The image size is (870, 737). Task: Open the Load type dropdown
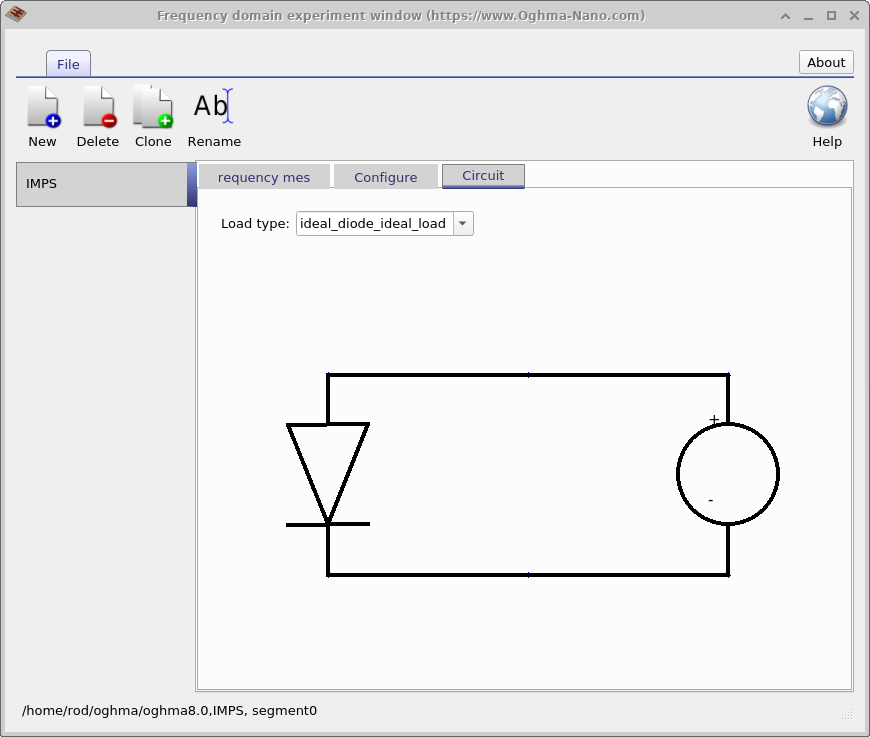pyautogui.click(x=384, y=223)
